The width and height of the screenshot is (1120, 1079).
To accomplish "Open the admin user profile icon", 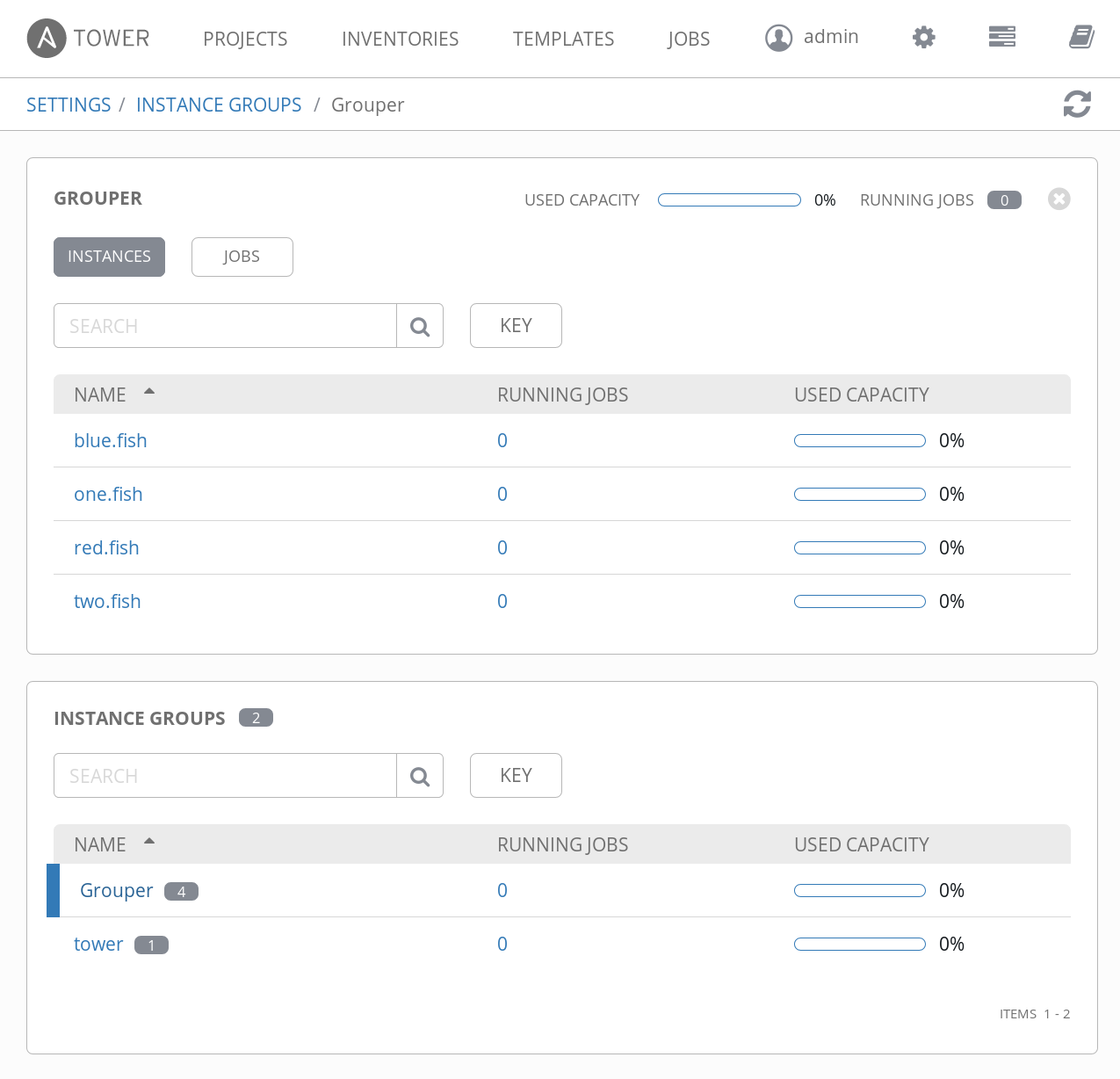I will [x=778, y=38].
